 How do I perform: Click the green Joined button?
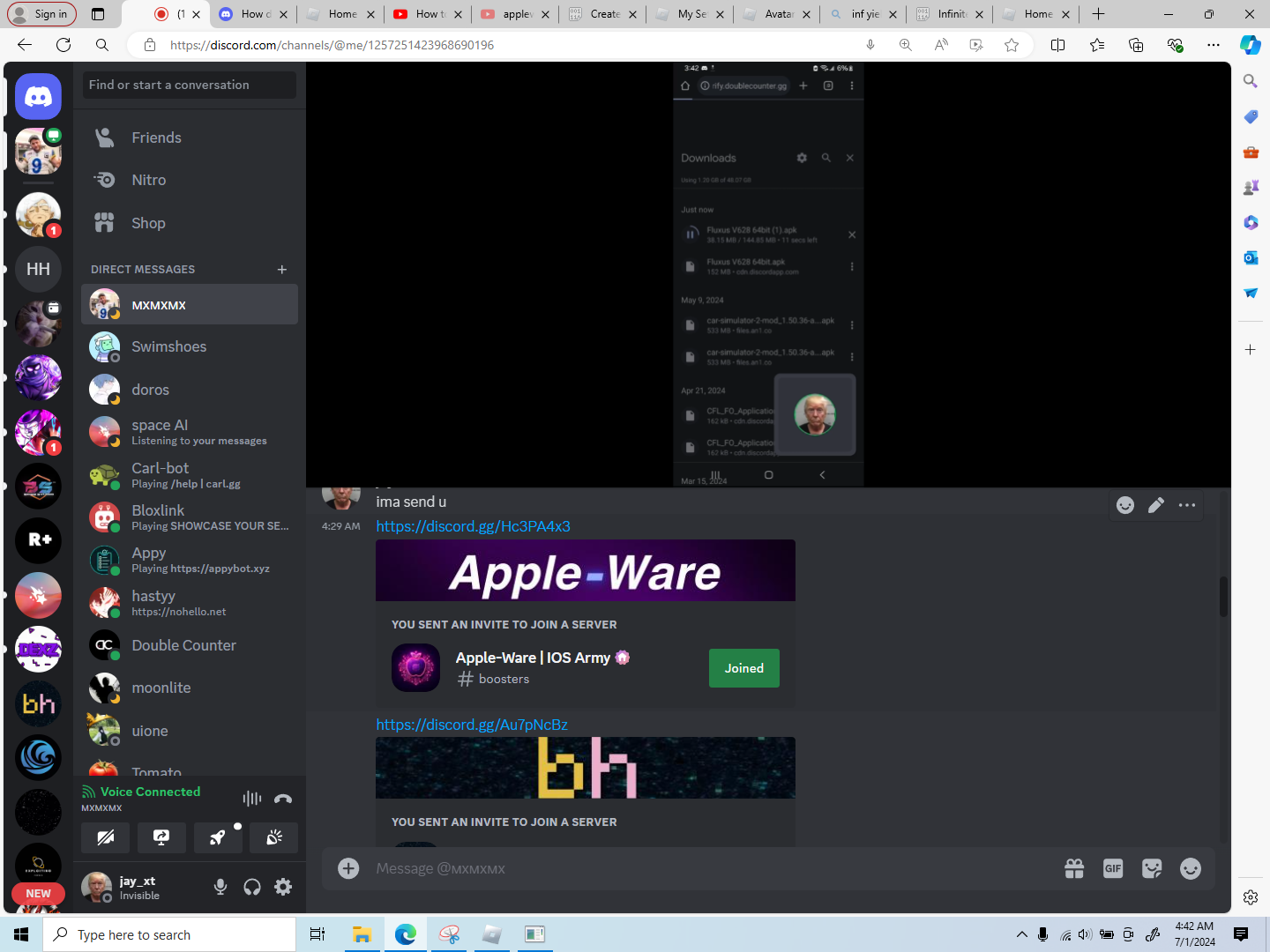744,668
